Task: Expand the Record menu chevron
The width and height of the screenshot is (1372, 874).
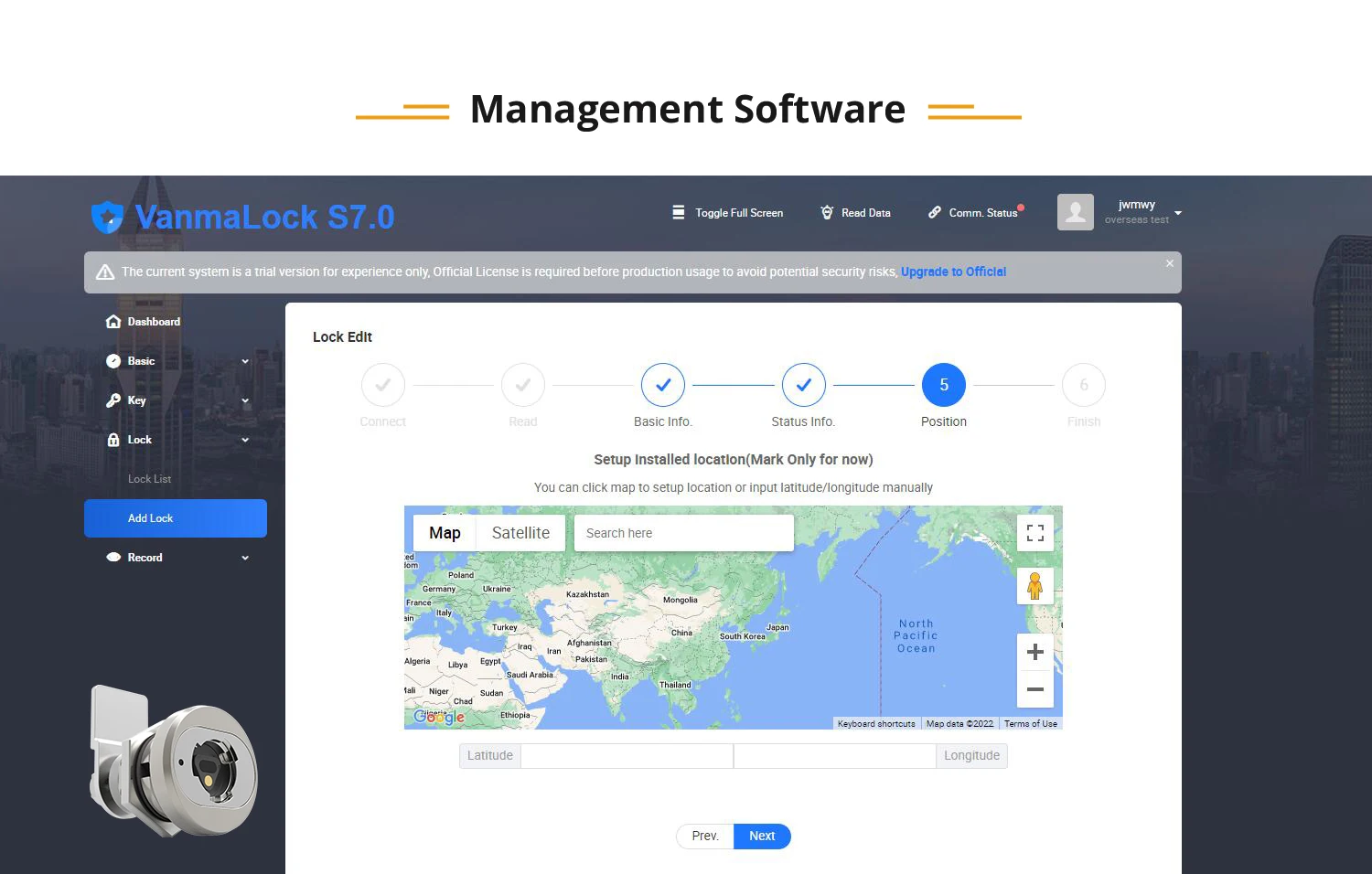Action: (245, 559)
